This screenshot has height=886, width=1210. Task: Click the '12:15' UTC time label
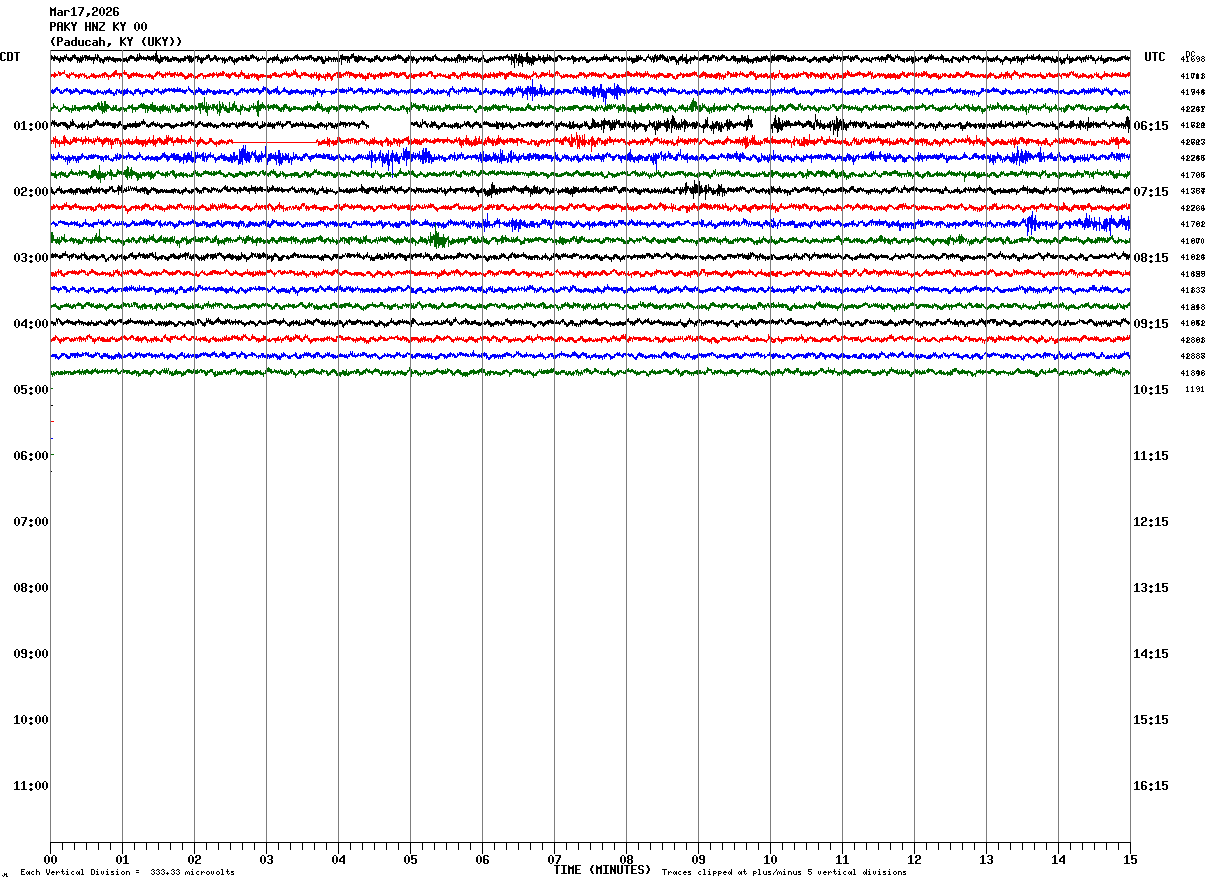coord(1151,522)
